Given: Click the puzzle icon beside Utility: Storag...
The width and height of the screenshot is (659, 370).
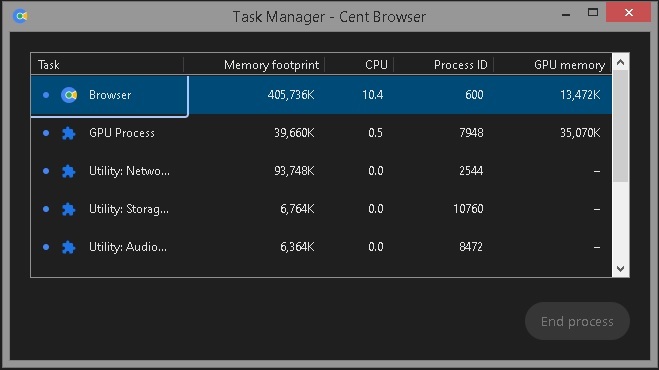Looking at the screenshot, I should [69, 209].
